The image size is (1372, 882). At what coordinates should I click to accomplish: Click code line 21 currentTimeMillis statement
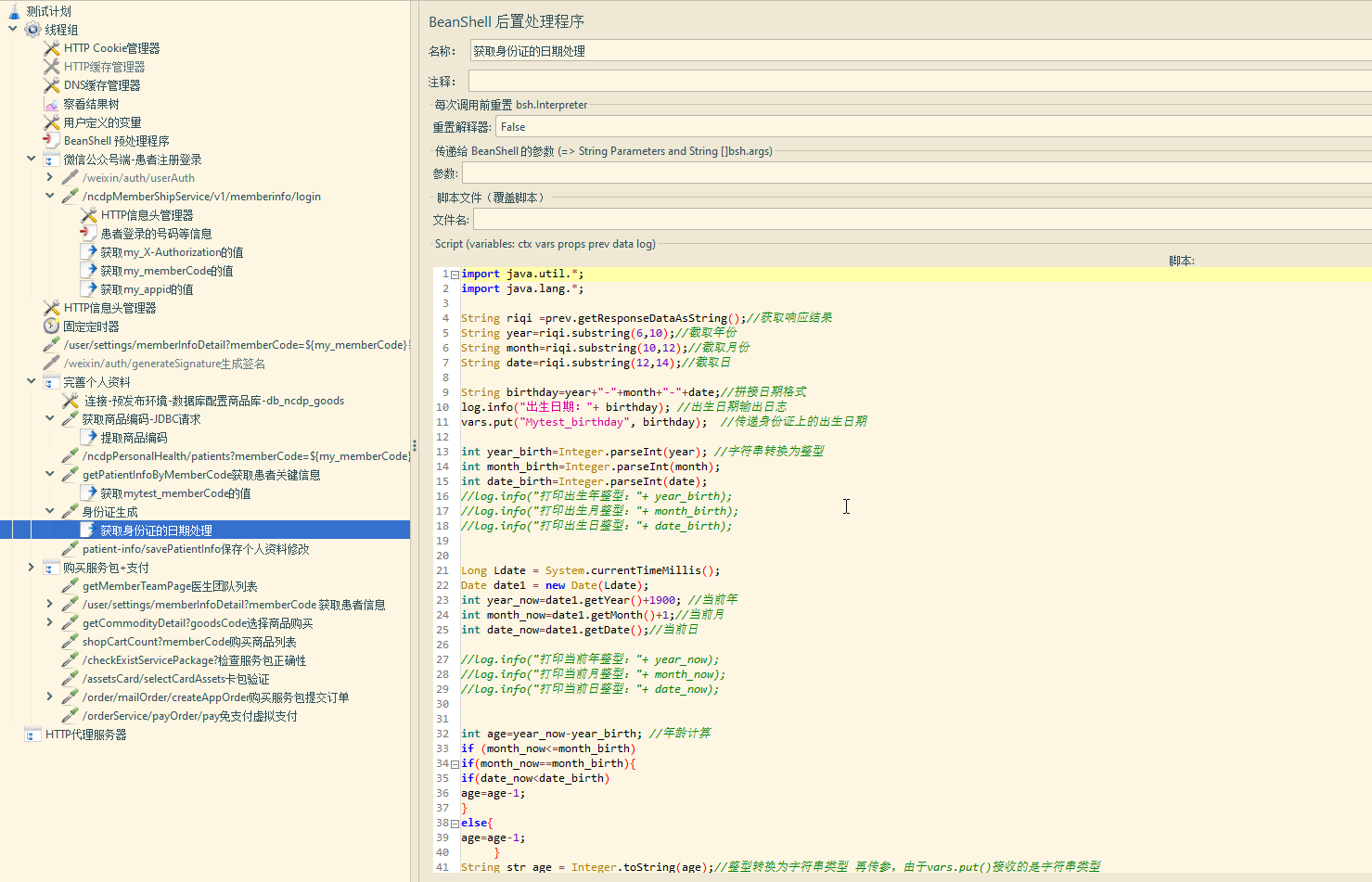(x=590, y=570)
